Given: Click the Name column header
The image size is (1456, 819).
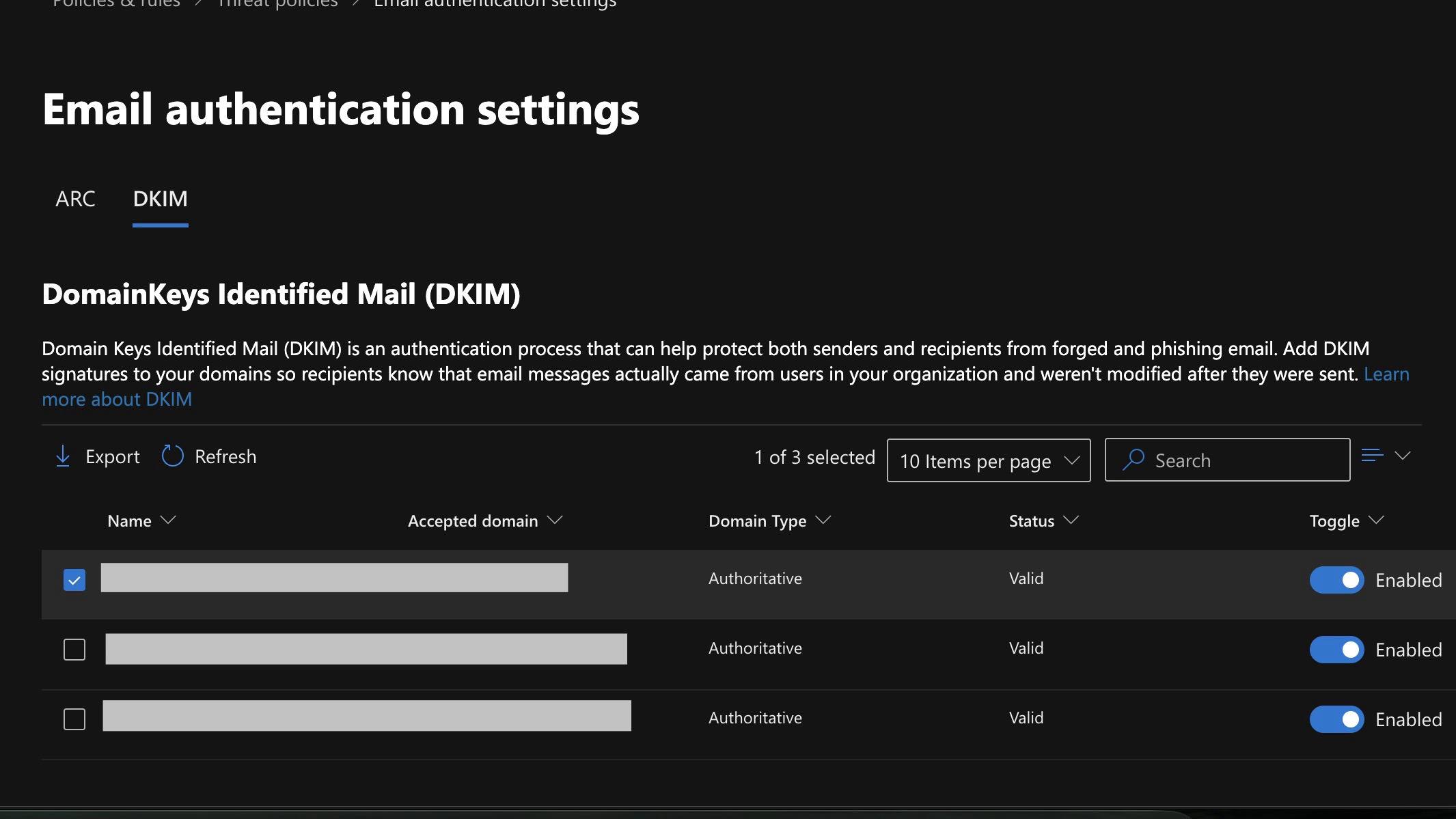Looking at the screenshot, I should tap(129, 521).
